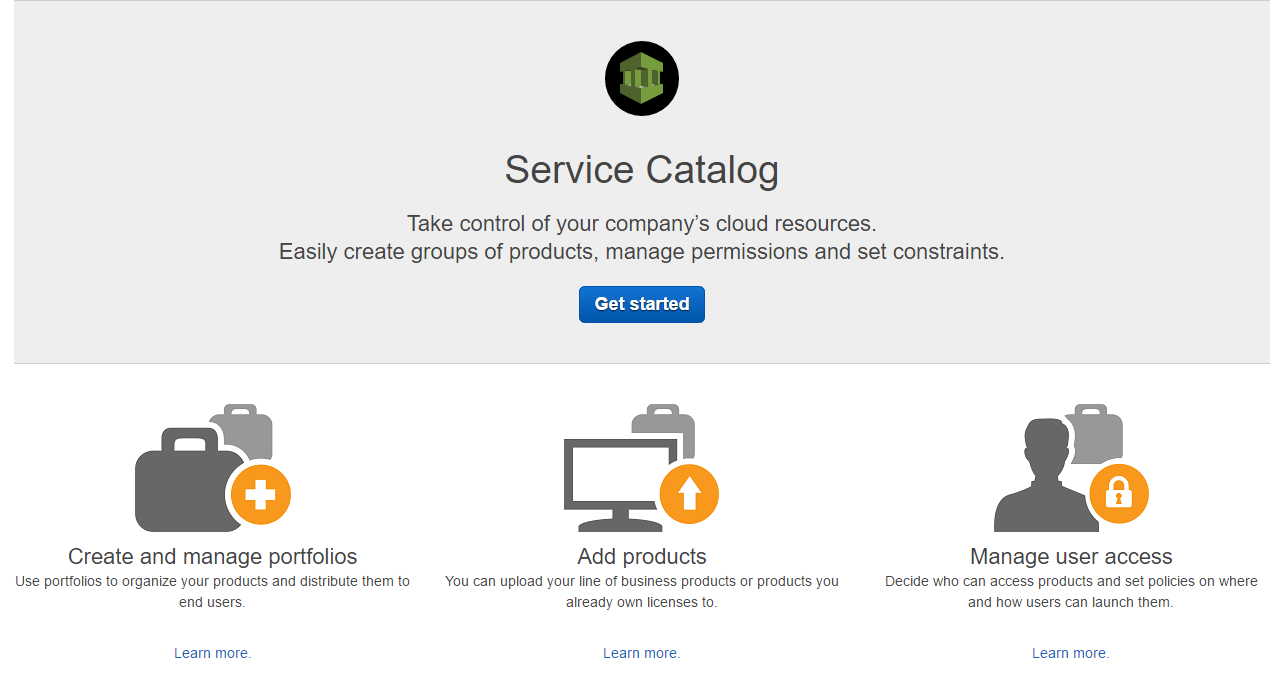Click the orange plus badge on briefcase
The width and height of the screenshot is (1284, 680).
[260, 494]
